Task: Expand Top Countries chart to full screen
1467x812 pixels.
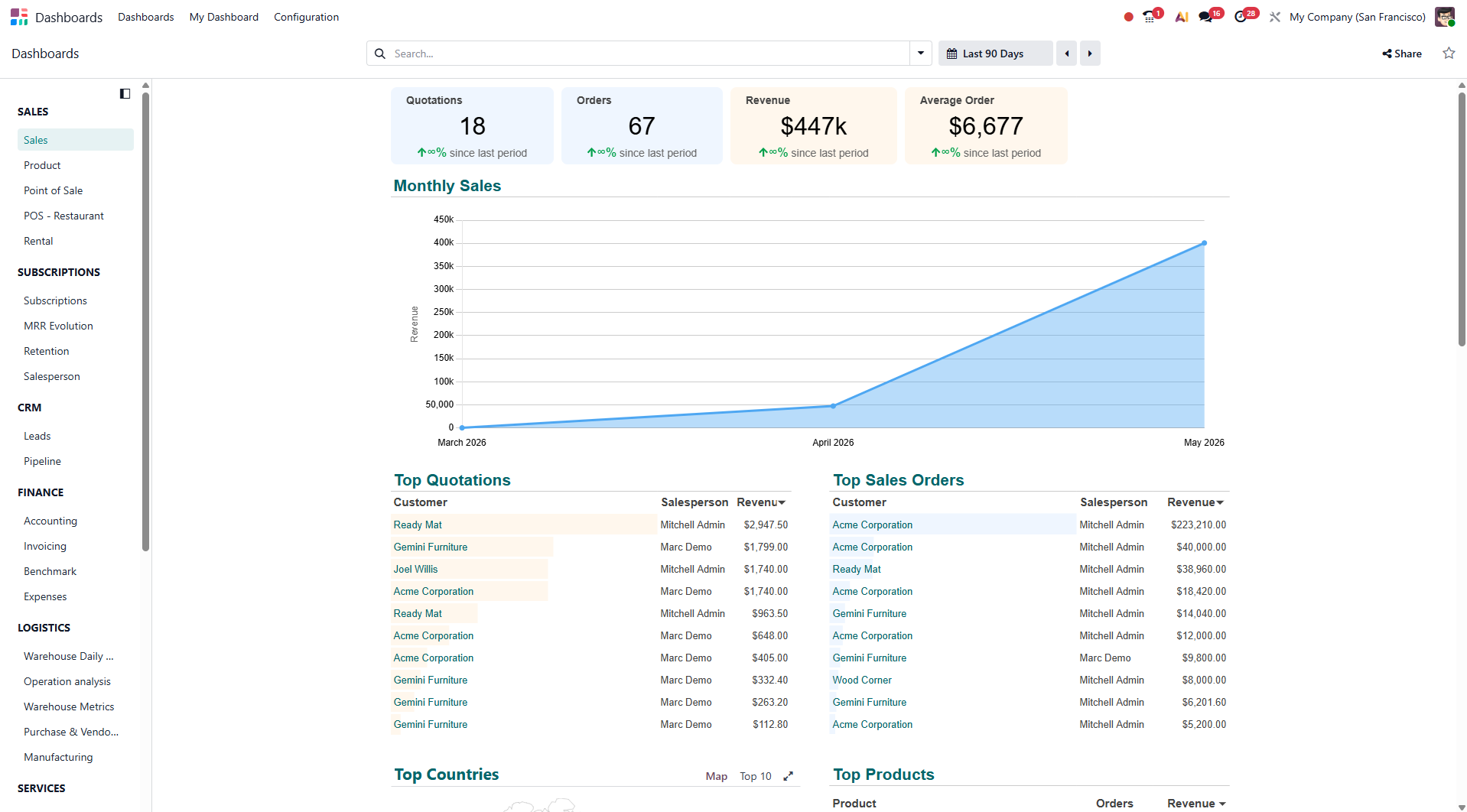Action: [788, 776]
